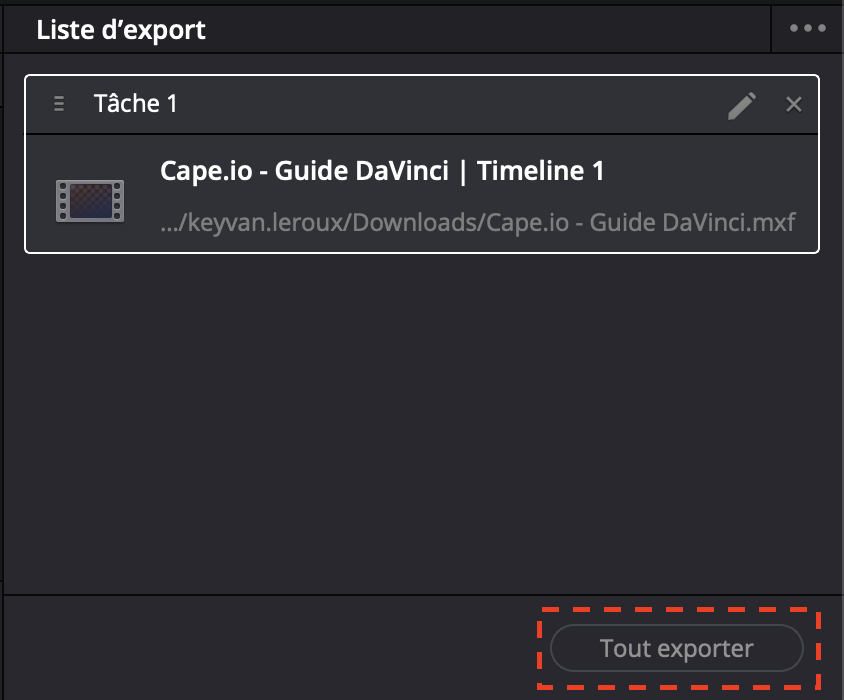Click the 'Liste d'export' panel title
844x700 pixels.
point(120,29)
